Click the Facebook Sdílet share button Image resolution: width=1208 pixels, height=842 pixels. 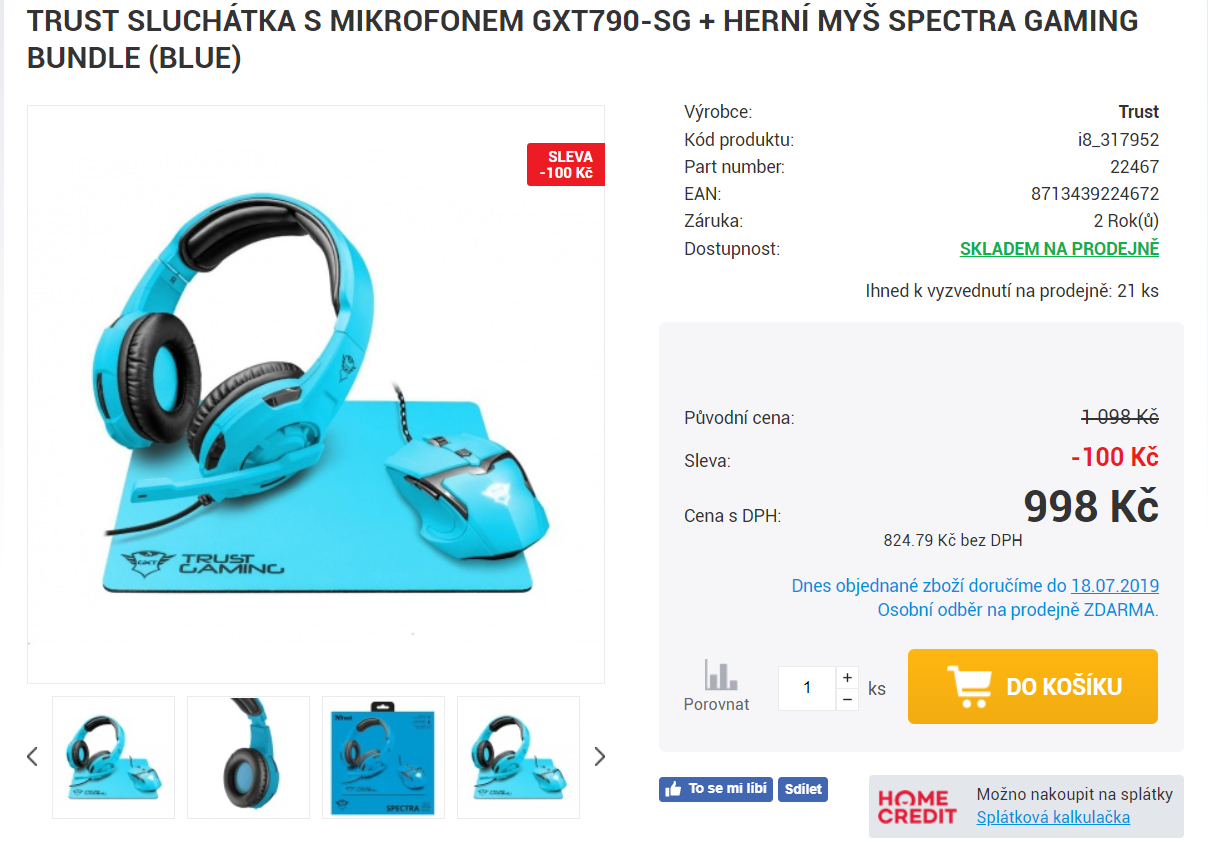pyautogui.click(x=803, y=789)
